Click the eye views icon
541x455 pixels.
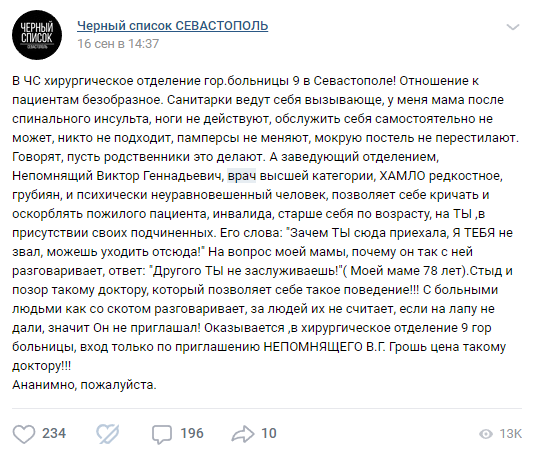click(486, 434)
